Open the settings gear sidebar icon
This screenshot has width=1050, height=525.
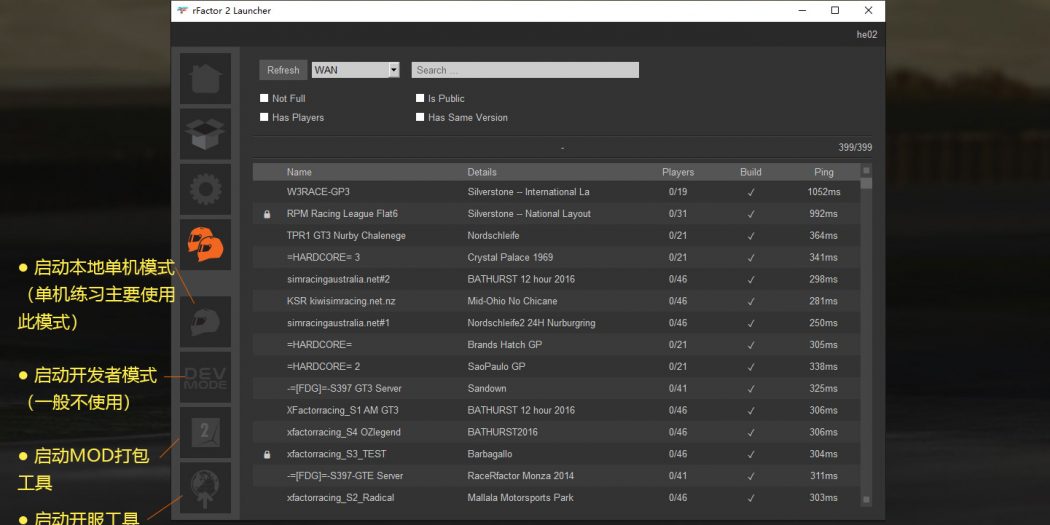[x=206, y=190]
